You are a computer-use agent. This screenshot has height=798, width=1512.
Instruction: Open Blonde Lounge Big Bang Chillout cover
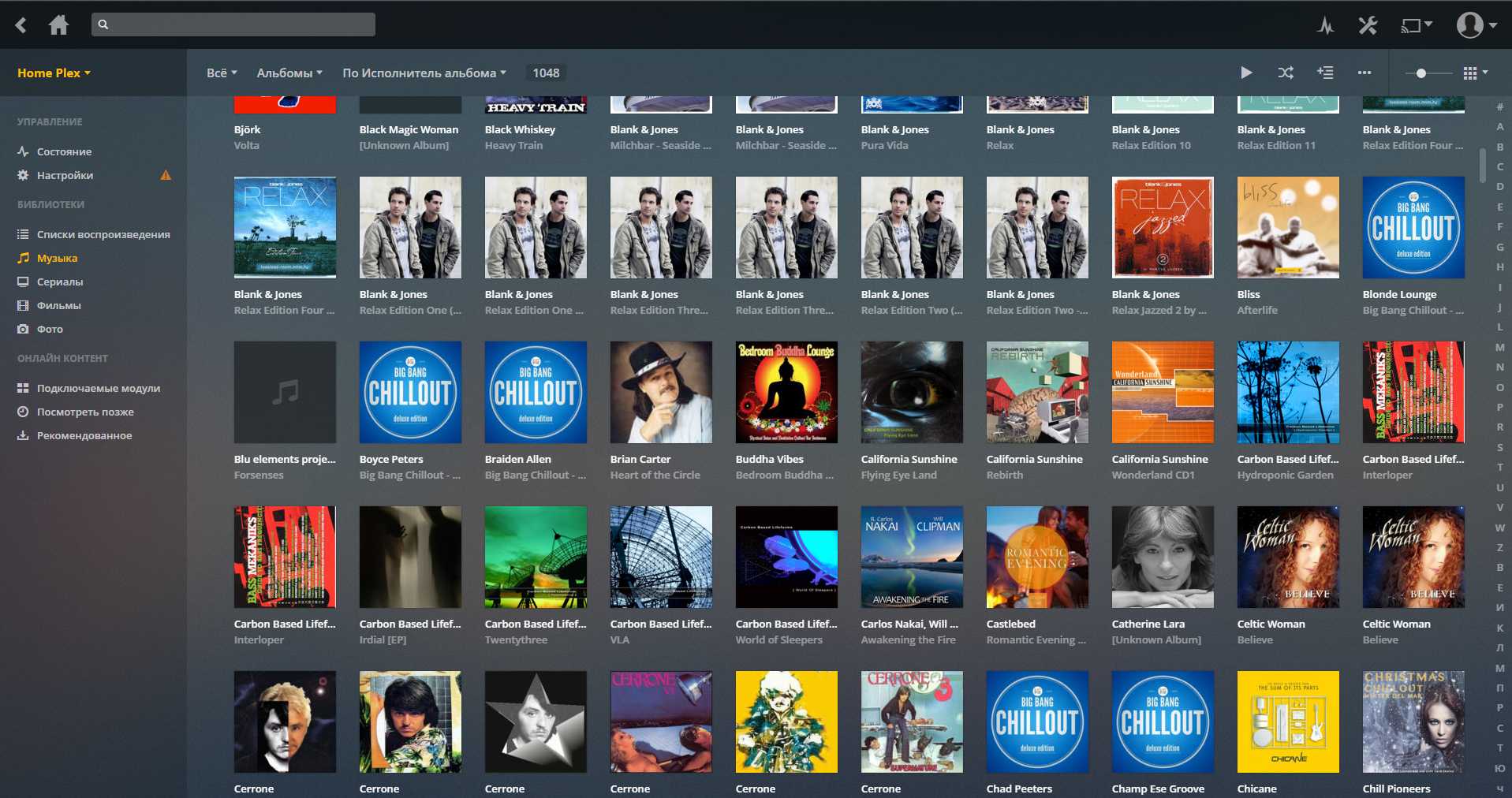click(1413, 227)
